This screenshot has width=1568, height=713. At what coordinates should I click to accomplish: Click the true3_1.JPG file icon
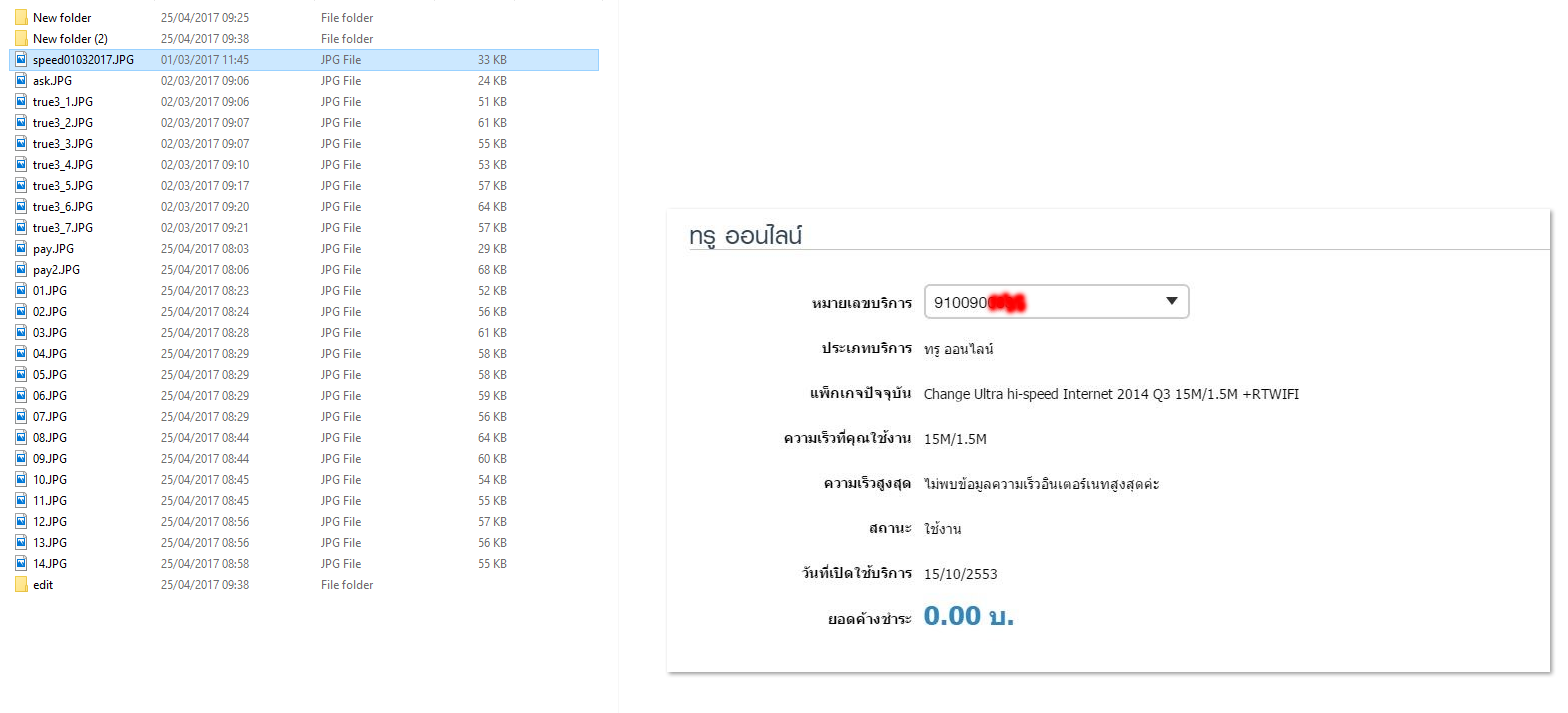point(21,101)
